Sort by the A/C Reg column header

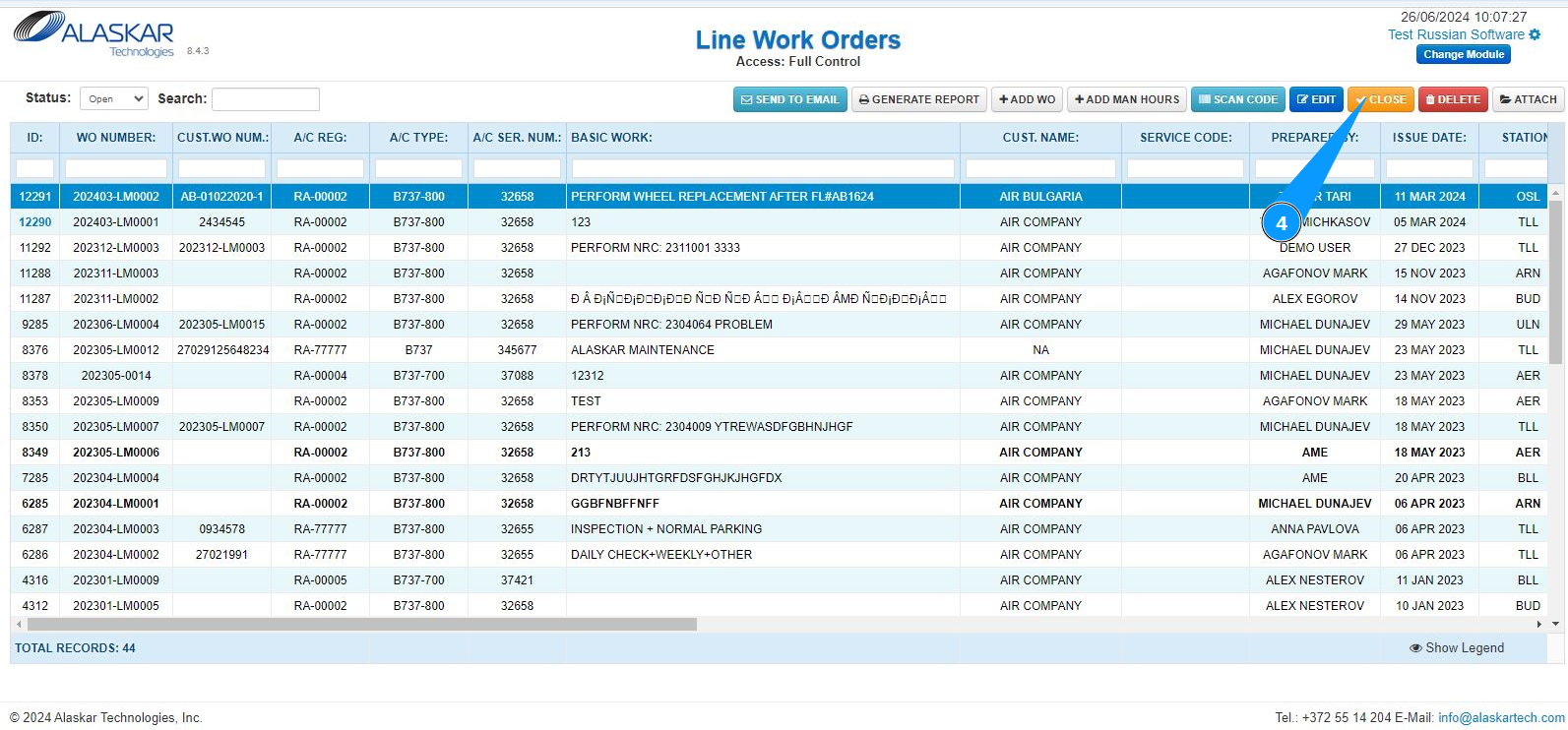(321, 138)
